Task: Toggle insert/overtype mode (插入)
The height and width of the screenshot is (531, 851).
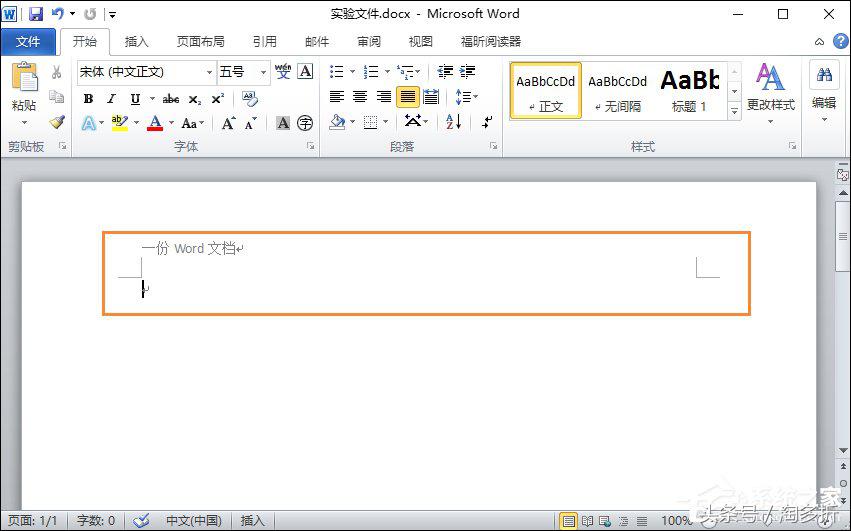Action: 252,520
